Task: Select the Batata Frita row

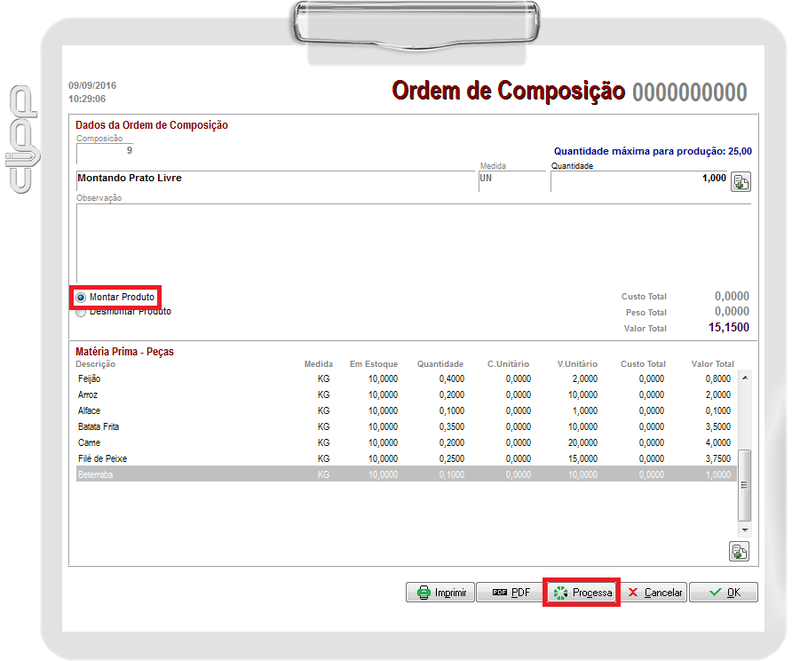Action: point(200,427)
